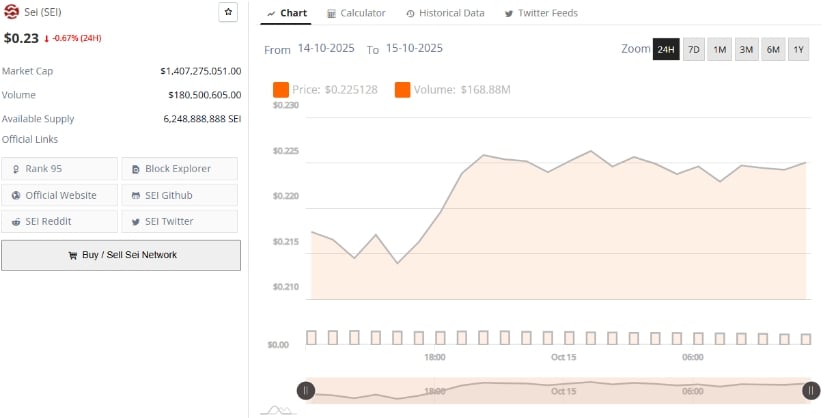
Task: Click the left range navigator handle
Action: click(x=306, y=391)
